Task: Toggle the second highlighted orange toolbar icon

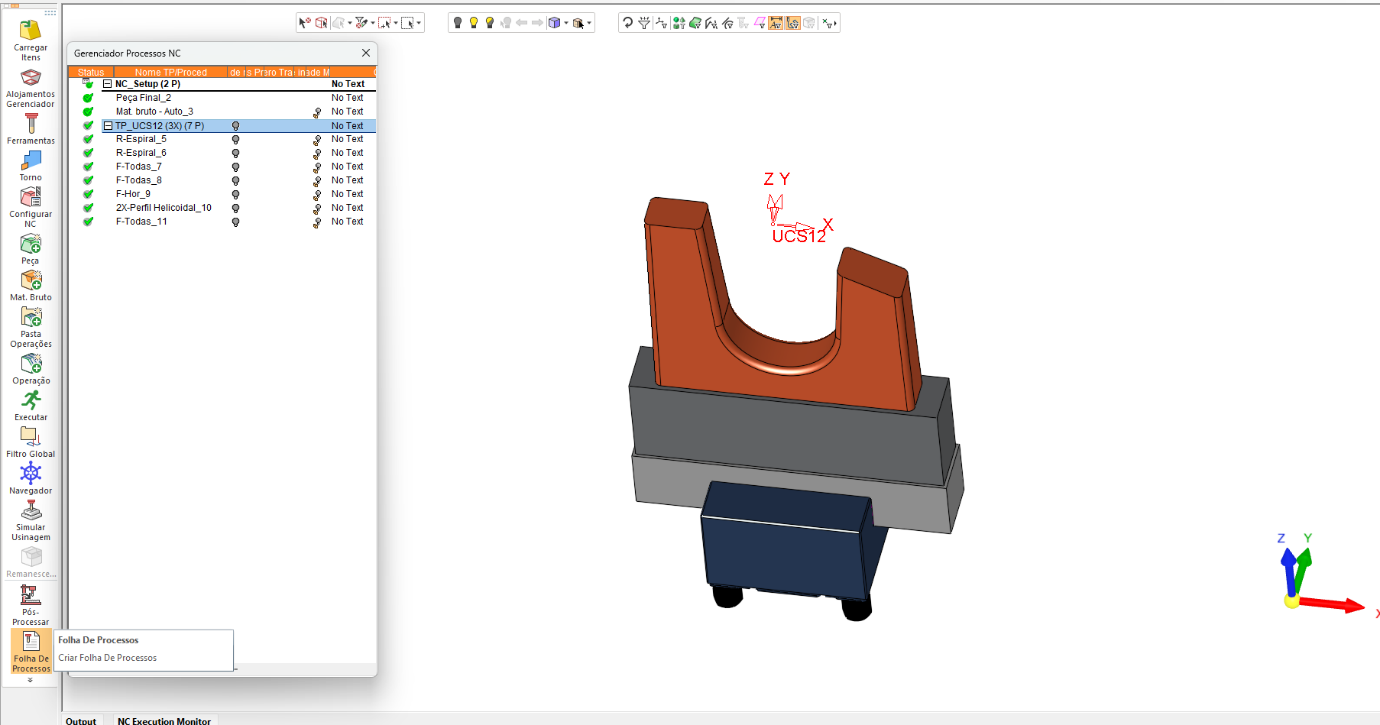Action: [x=792, y=22]
